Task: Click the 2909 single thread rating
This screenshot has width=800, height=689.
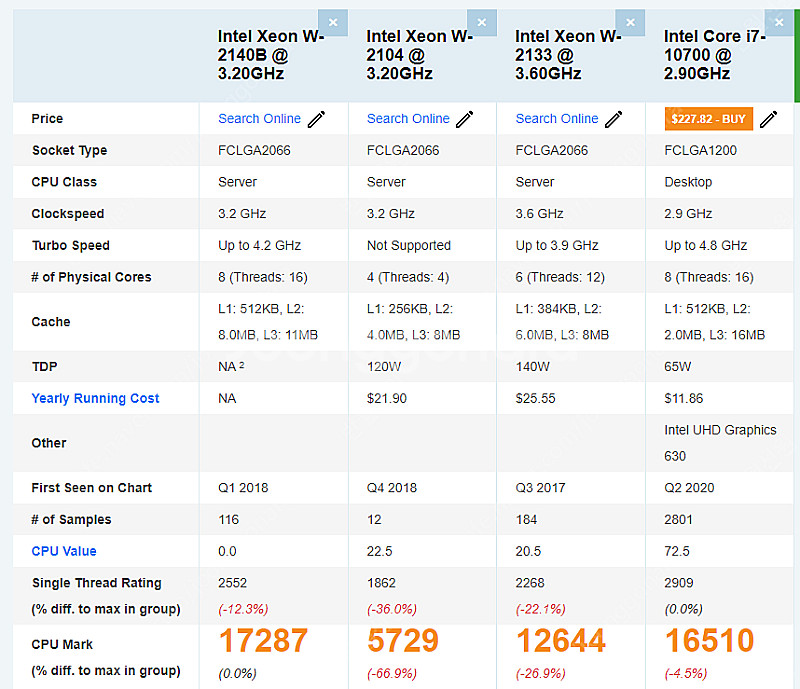Action: 679,583
